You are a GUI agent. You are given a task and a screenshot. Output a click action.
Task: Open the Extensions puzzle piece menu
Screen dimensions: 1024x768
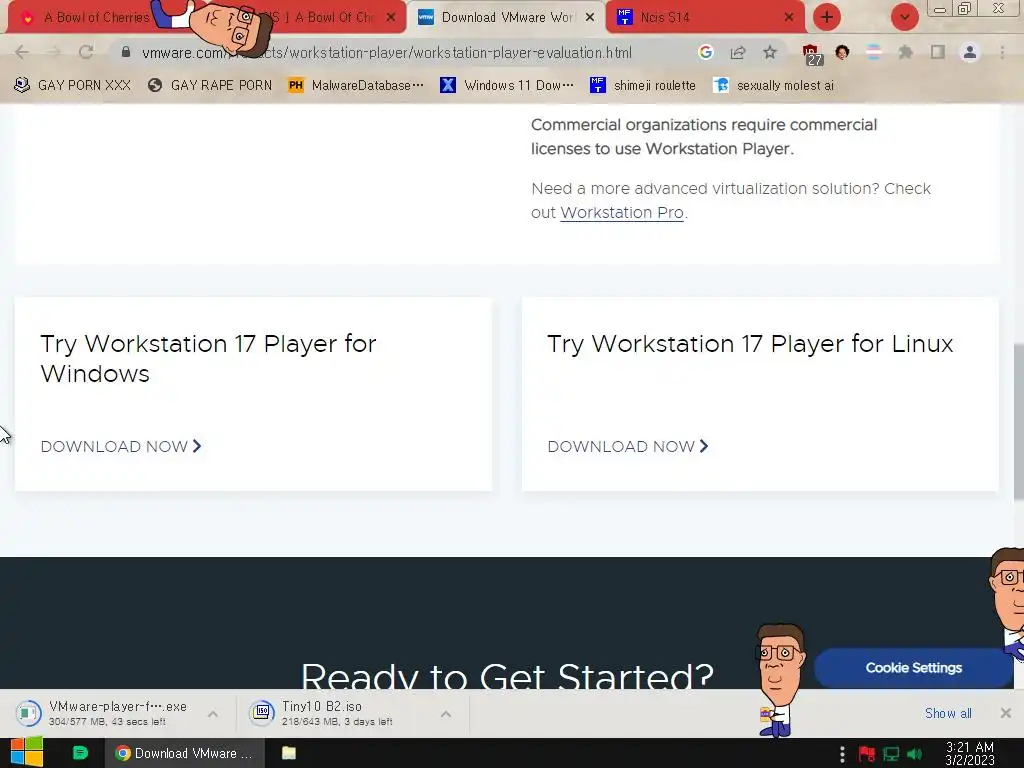[x=905, y=52]
